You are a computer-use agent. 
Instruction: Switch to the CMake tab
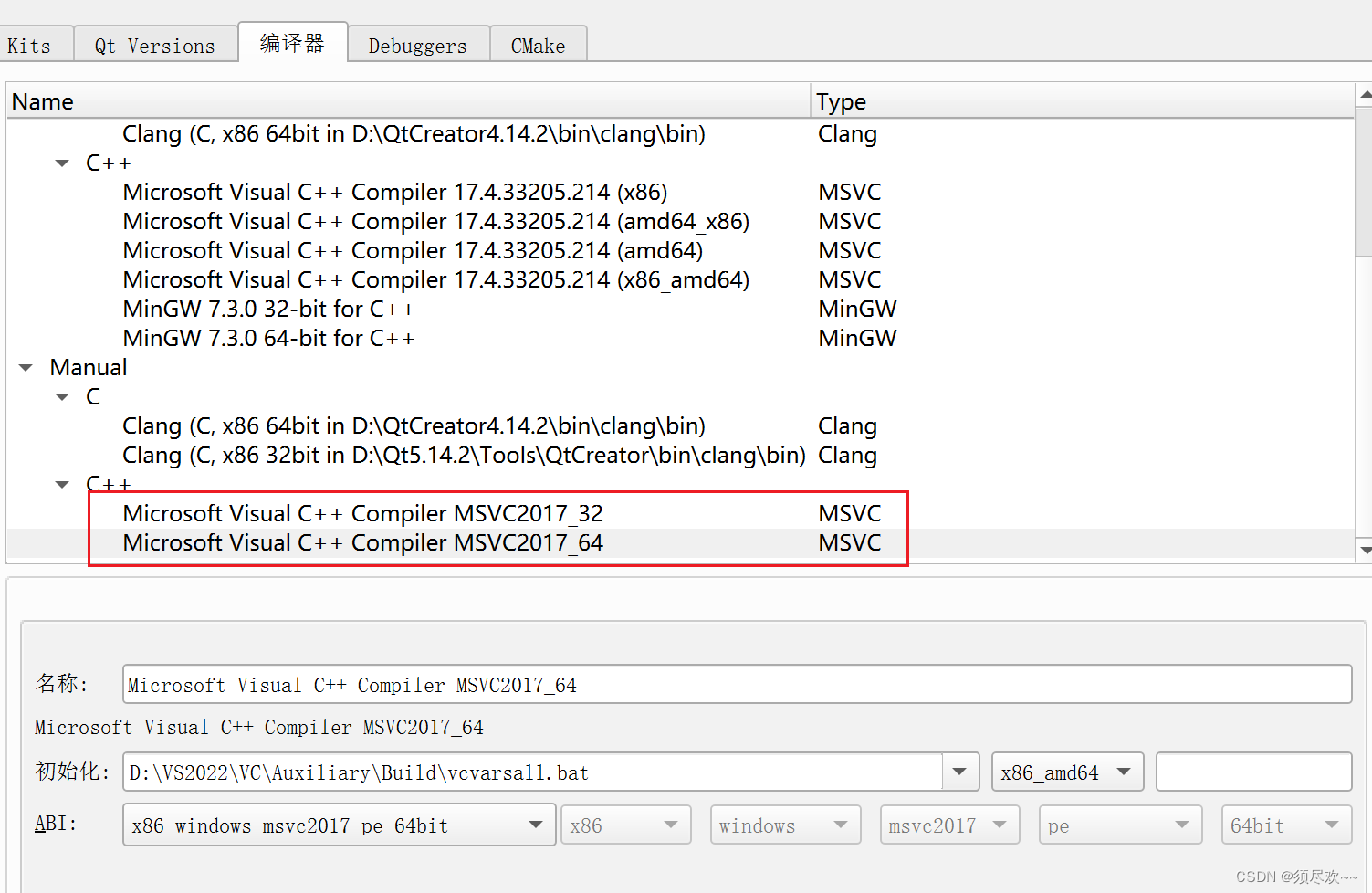pos(538,46)
